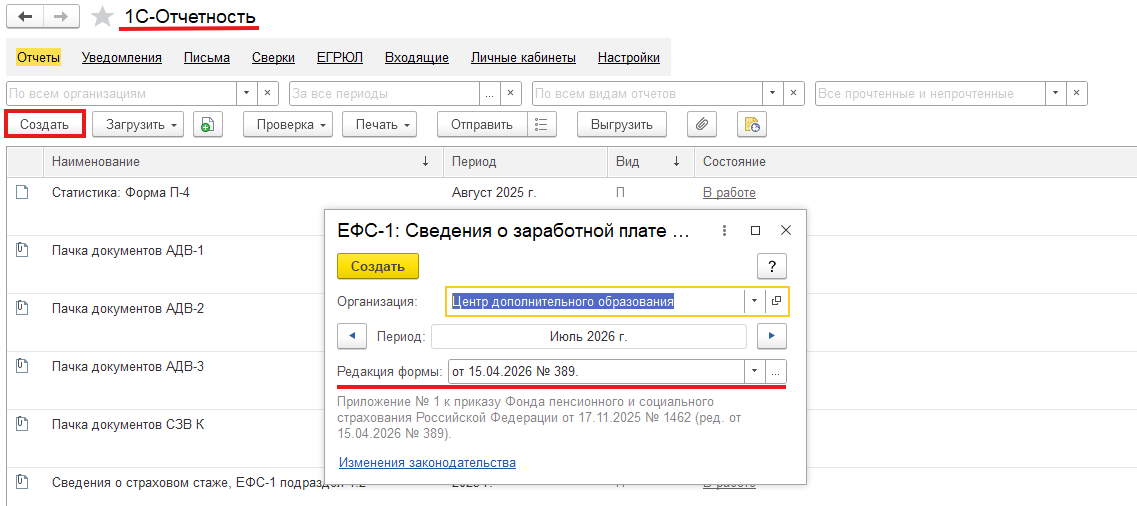
Task: Click the icon of Пачка документов АДВ-1 row
Action: point(22,250)
